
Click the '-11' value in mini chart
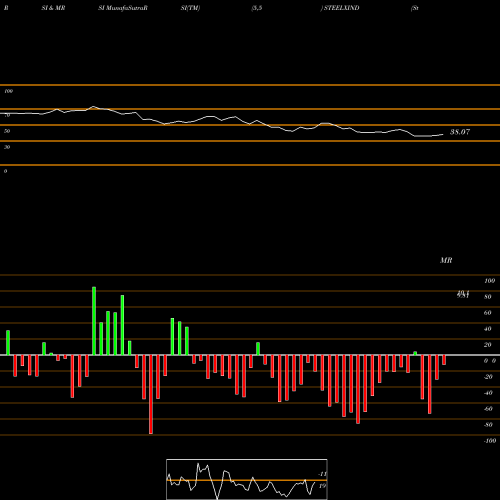coord(322,474)
